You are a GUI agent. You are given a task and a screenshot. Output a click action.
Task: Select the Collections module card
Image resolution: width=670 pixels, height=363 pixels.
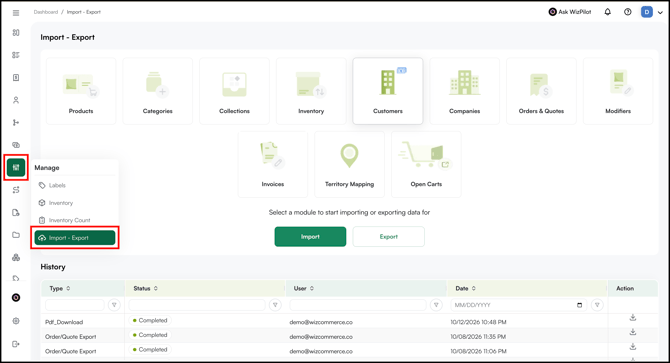point(234,91)
